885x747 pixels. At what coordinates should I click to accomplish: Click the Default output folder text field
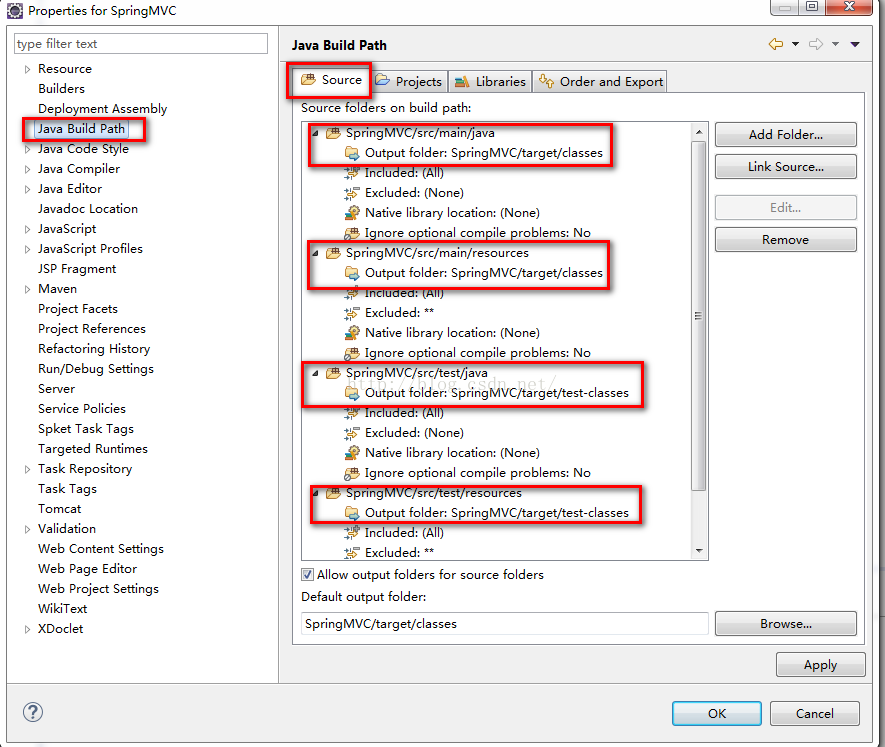[x=505, y=623]
